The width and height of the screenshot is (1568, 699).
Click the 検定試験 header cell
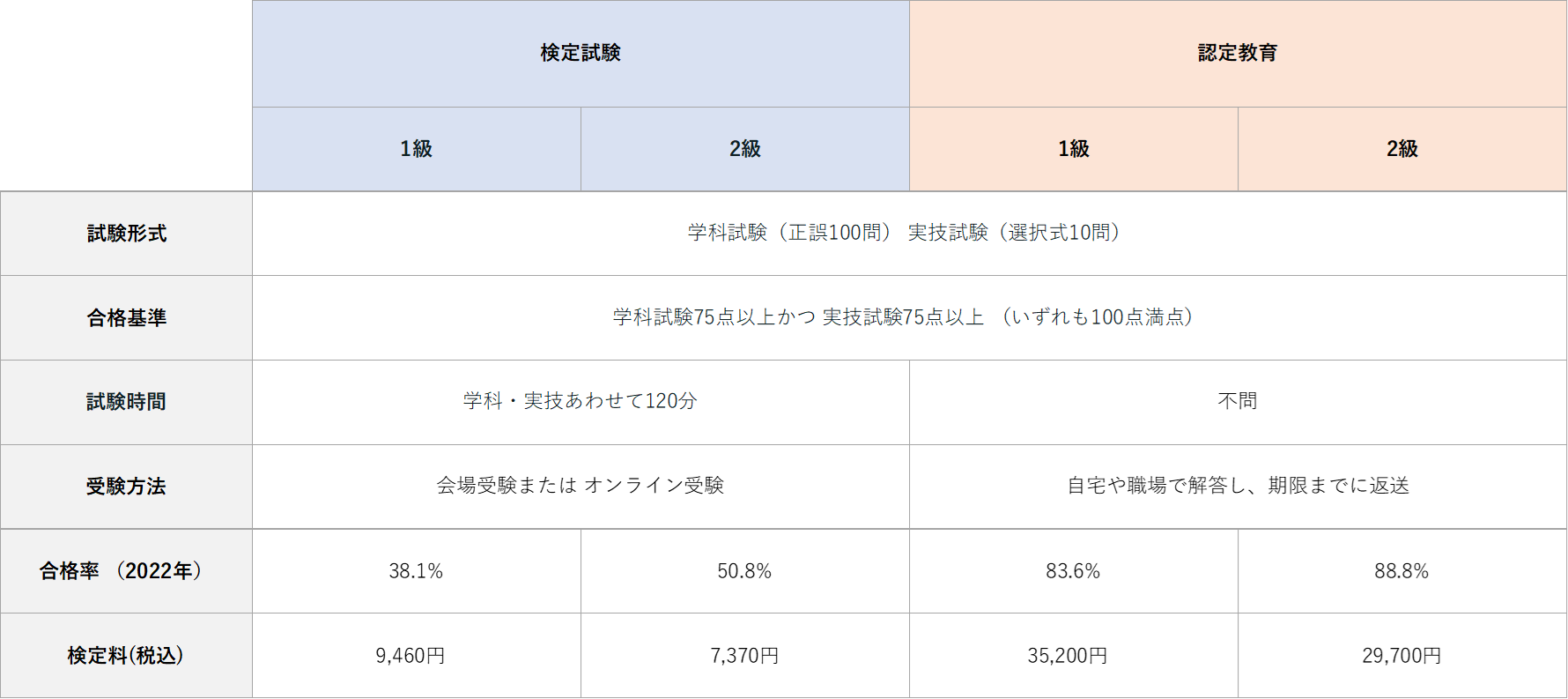tap(581, 54)
